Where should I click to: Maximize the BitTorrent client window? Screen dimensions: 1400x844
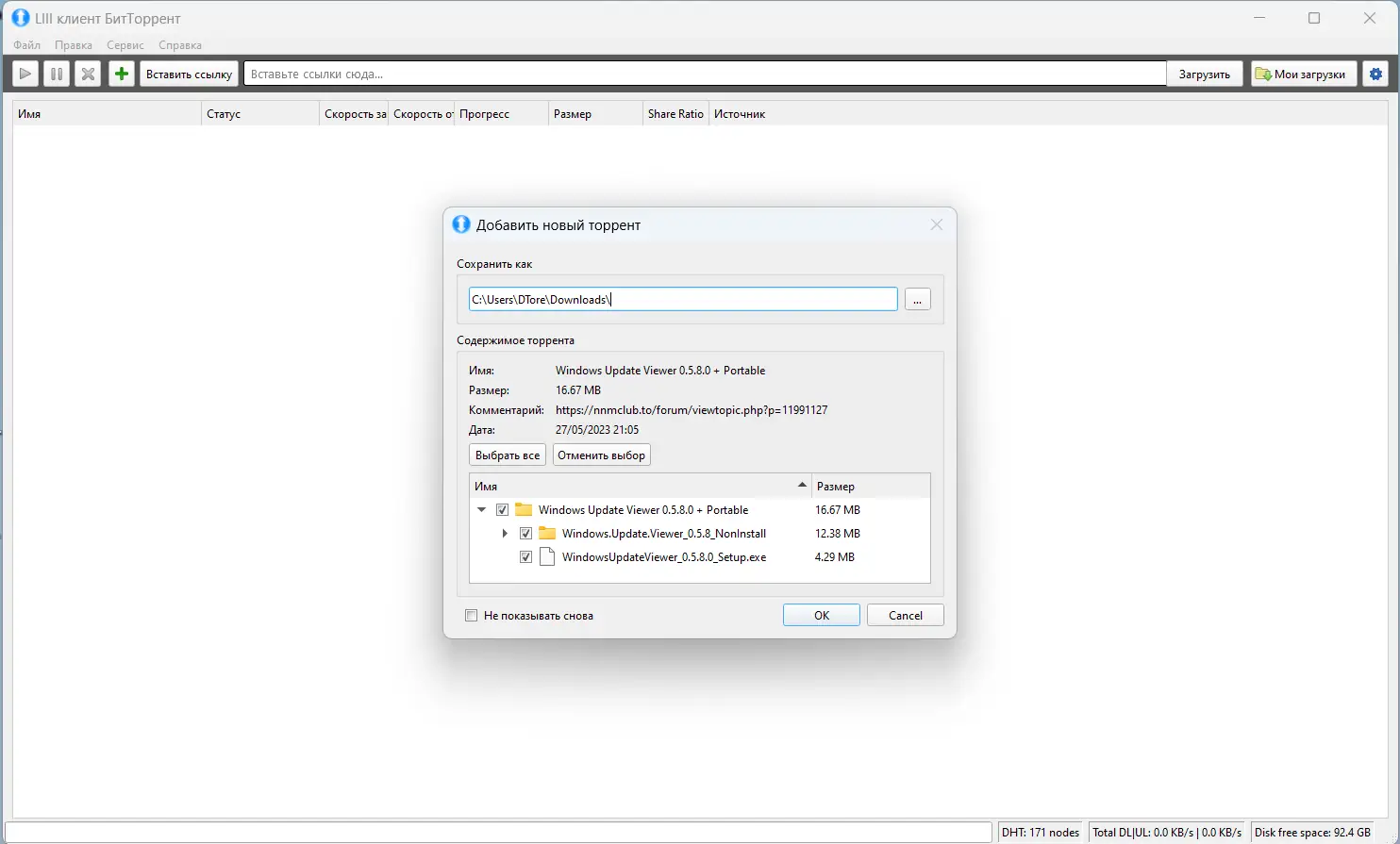coord(1314,18)
